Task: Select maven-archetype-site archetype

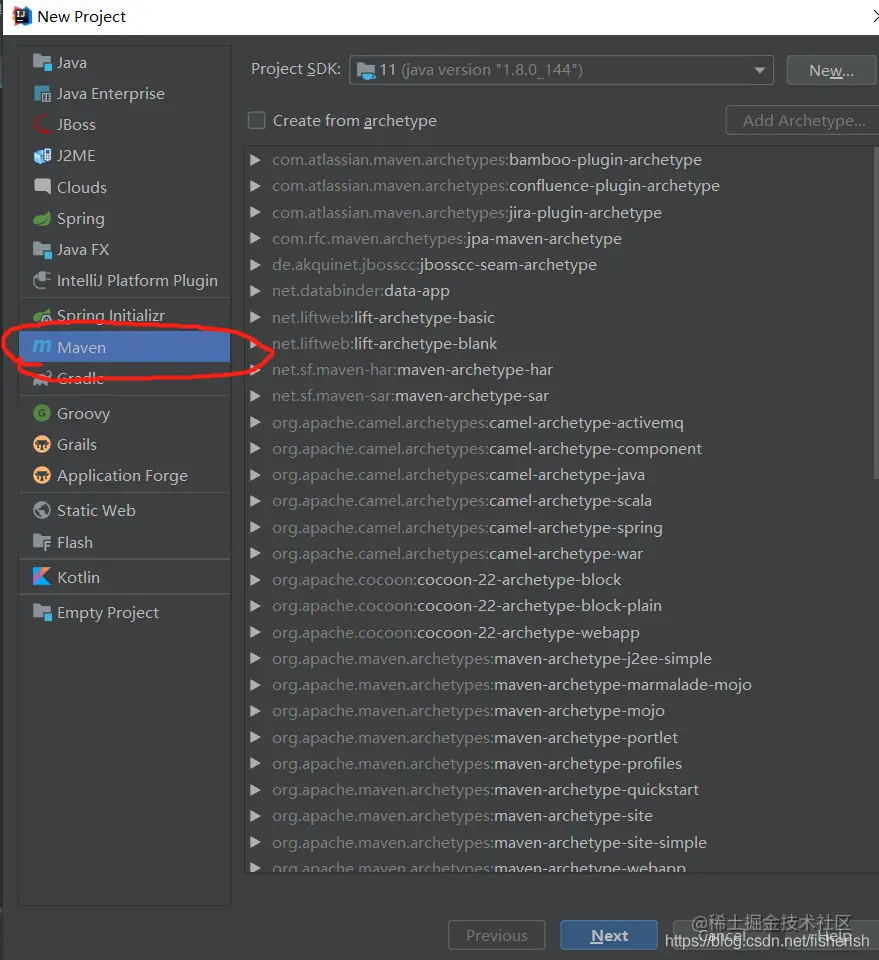Action: pos(462,816)
